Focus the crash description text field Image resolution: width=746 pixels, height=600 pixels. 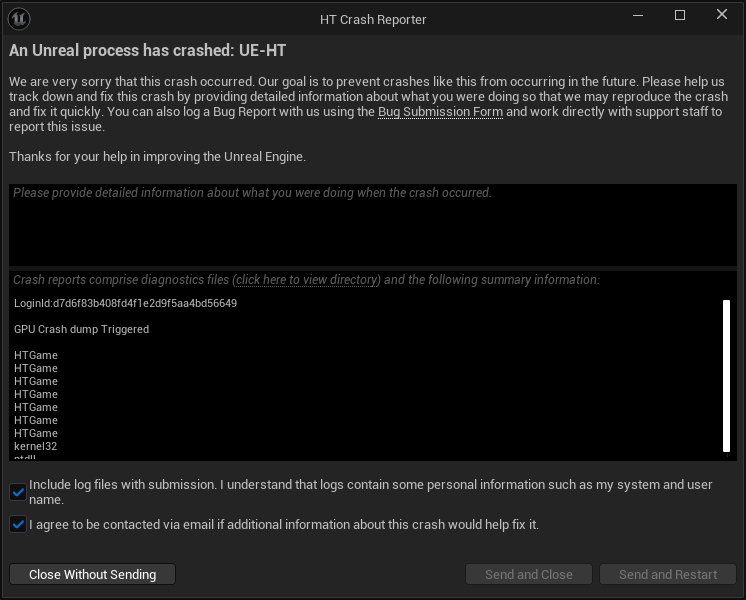pyautogui.click(x=373, y=225)
